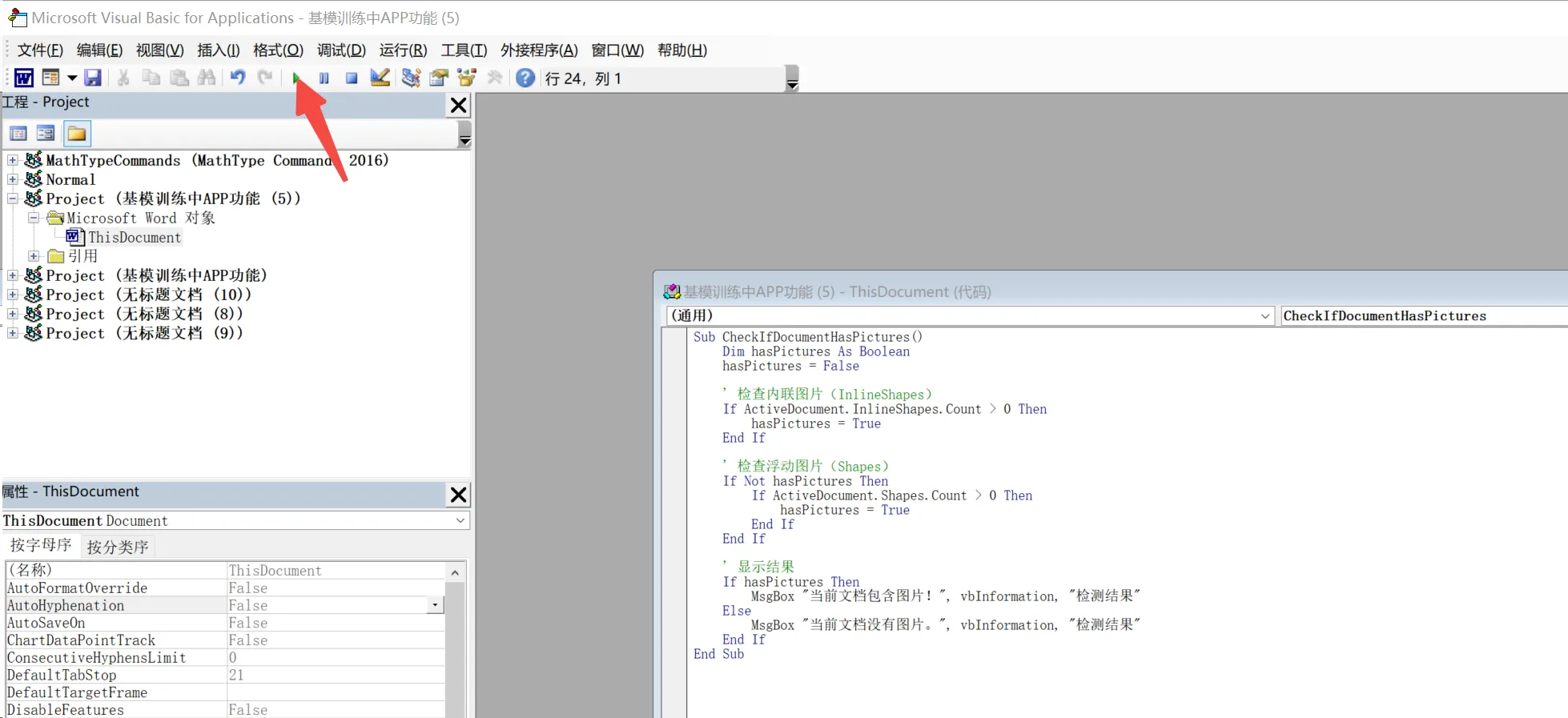Open the (通用) object dropdown in code window
This screenshot has width=1568, height=718.
point(1265,316)
